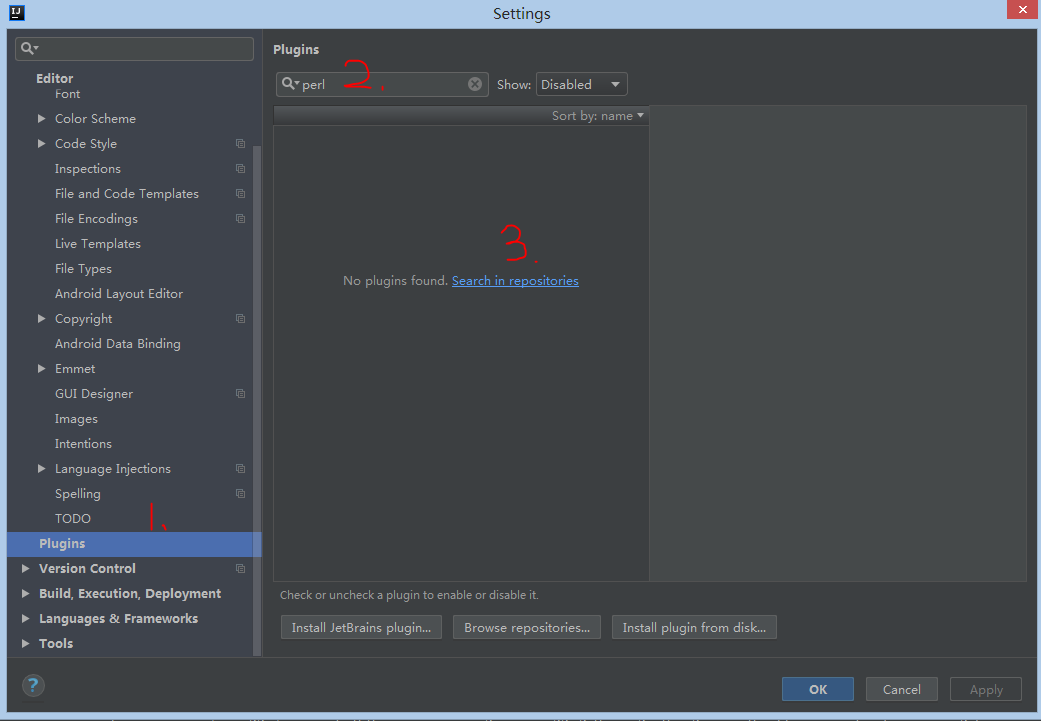Open Android Layout Editor settings
This screenshot has width=1041, height=721.
point(119,293)
